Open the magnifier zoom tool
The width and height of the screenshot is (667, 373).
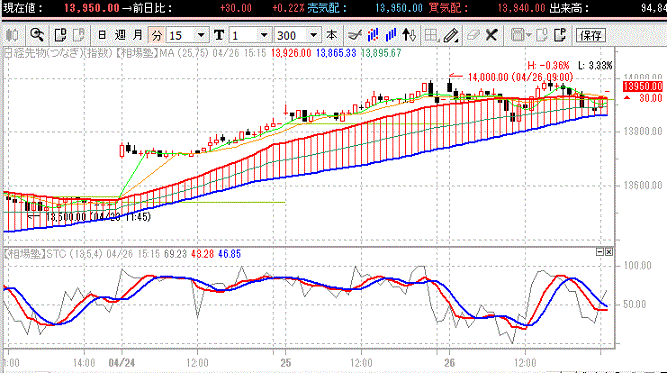[37, 35]
